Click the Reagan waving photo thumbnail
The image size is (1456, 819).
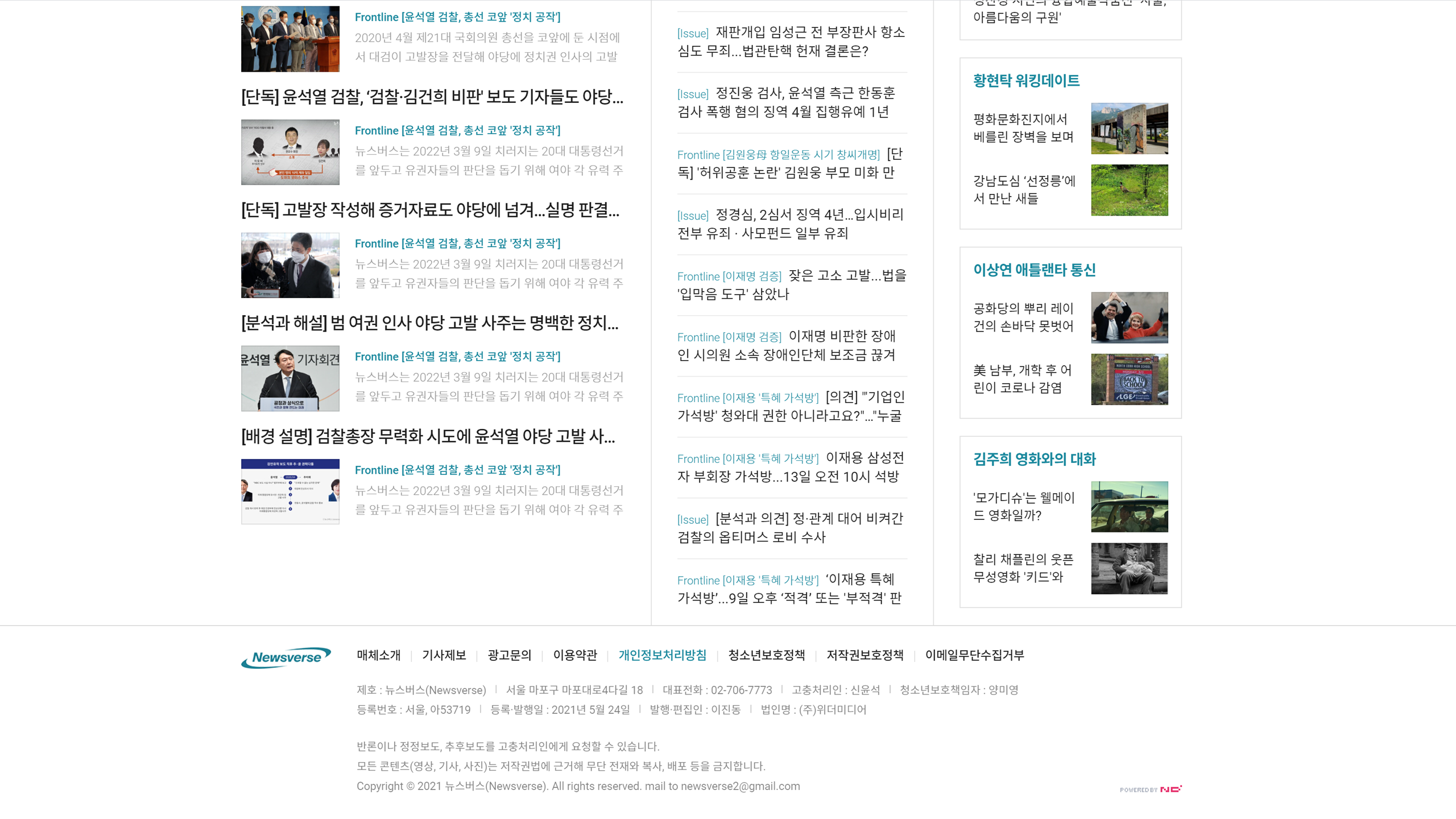point(1129,317)
